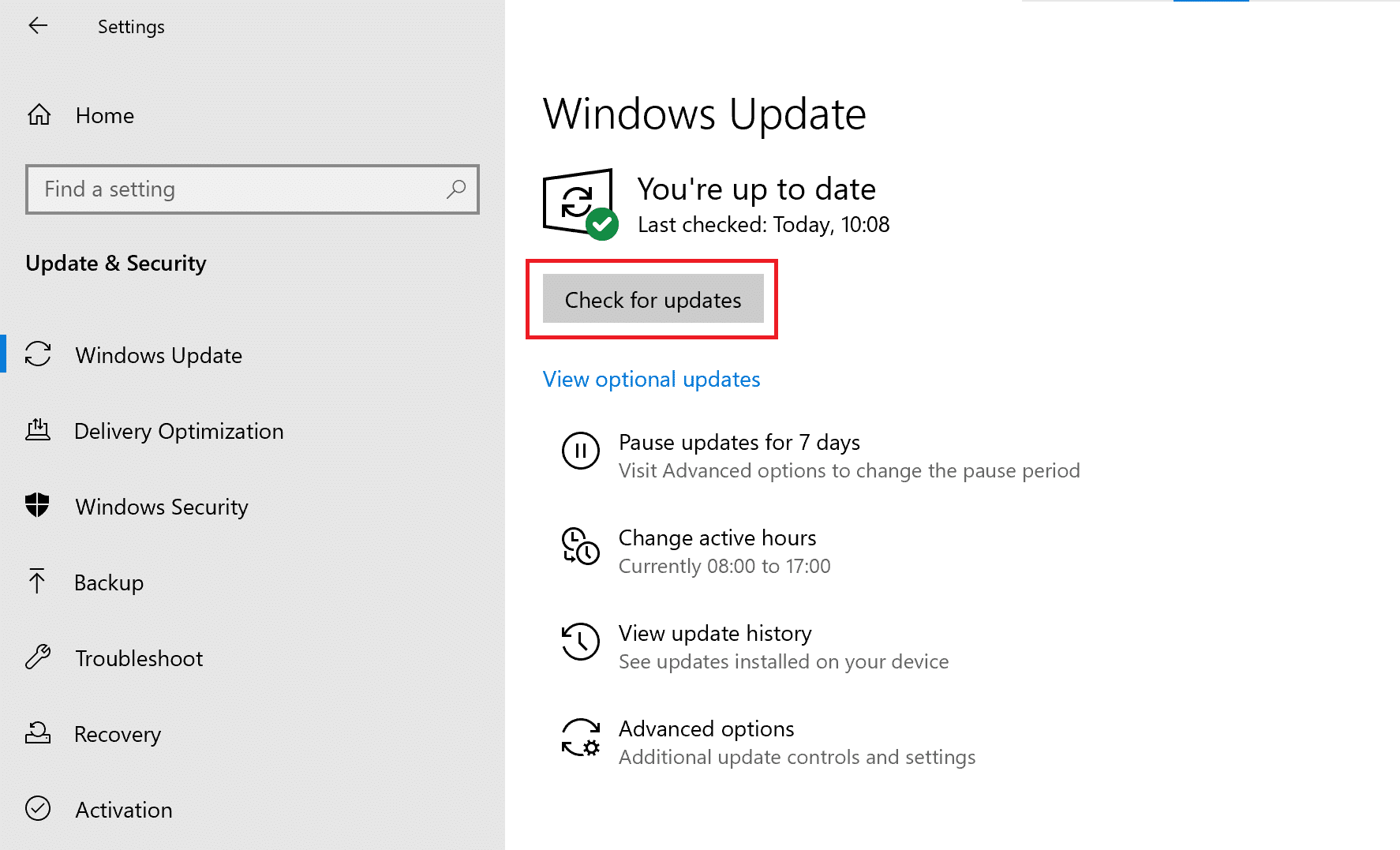Navigate back with the arrow button
The width and height of the screenshot is (1400, 850).
point(38,25)
